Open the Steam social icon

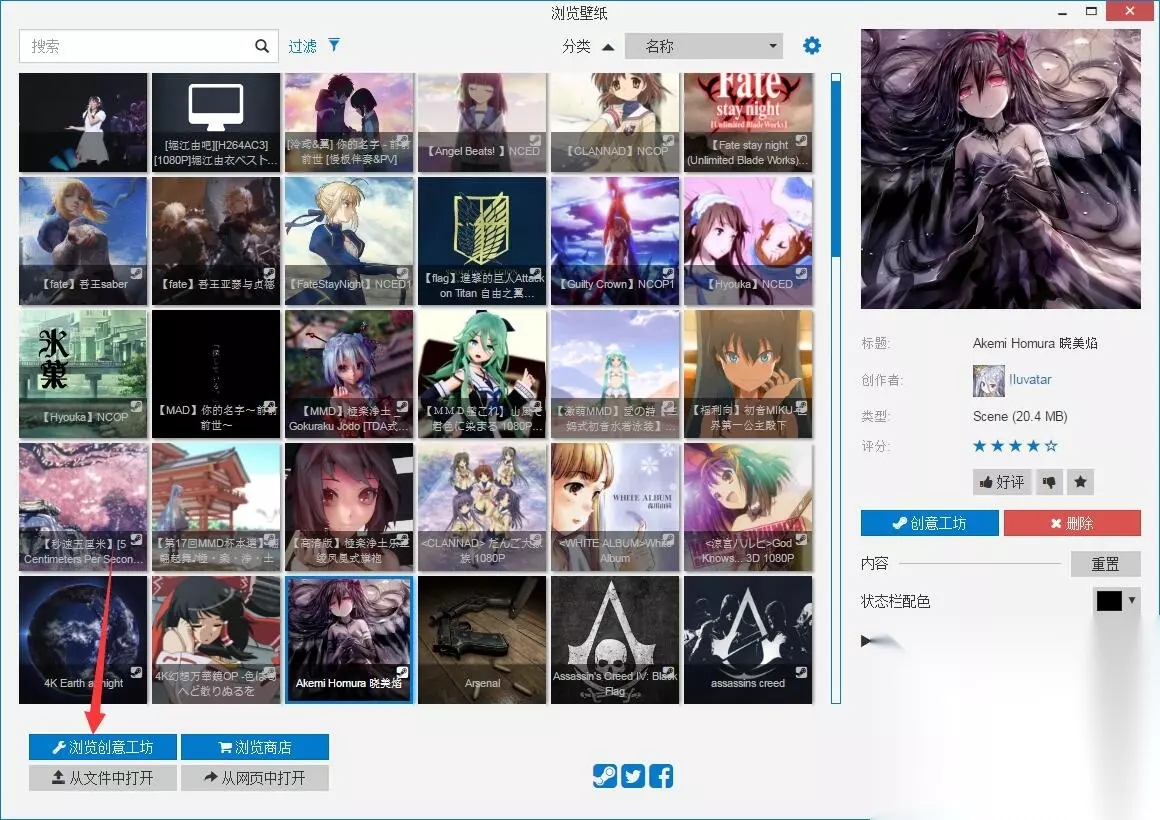point(604,776)
